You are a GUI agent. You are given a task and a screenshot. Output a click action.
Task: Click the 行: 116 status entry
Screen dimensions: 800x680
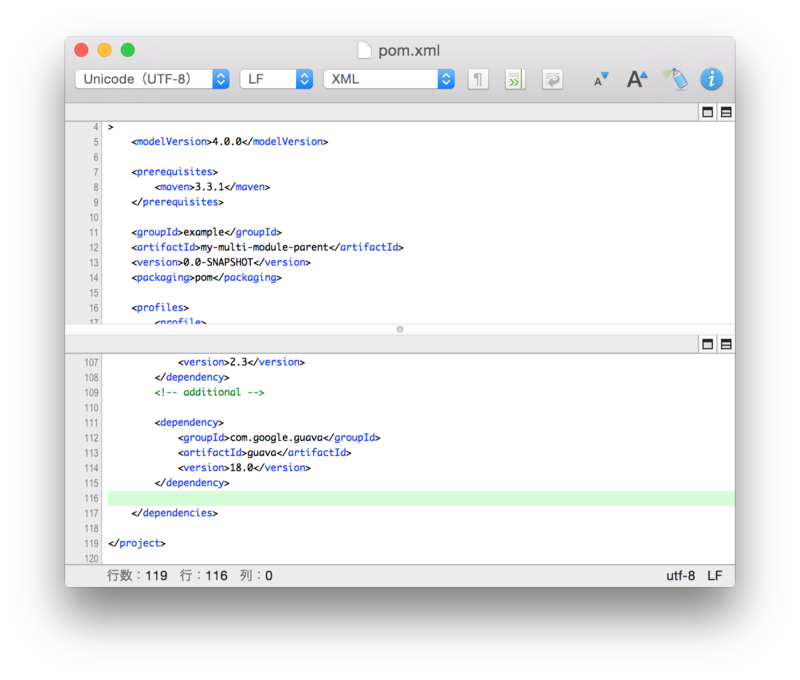click(x=204, y=576)
